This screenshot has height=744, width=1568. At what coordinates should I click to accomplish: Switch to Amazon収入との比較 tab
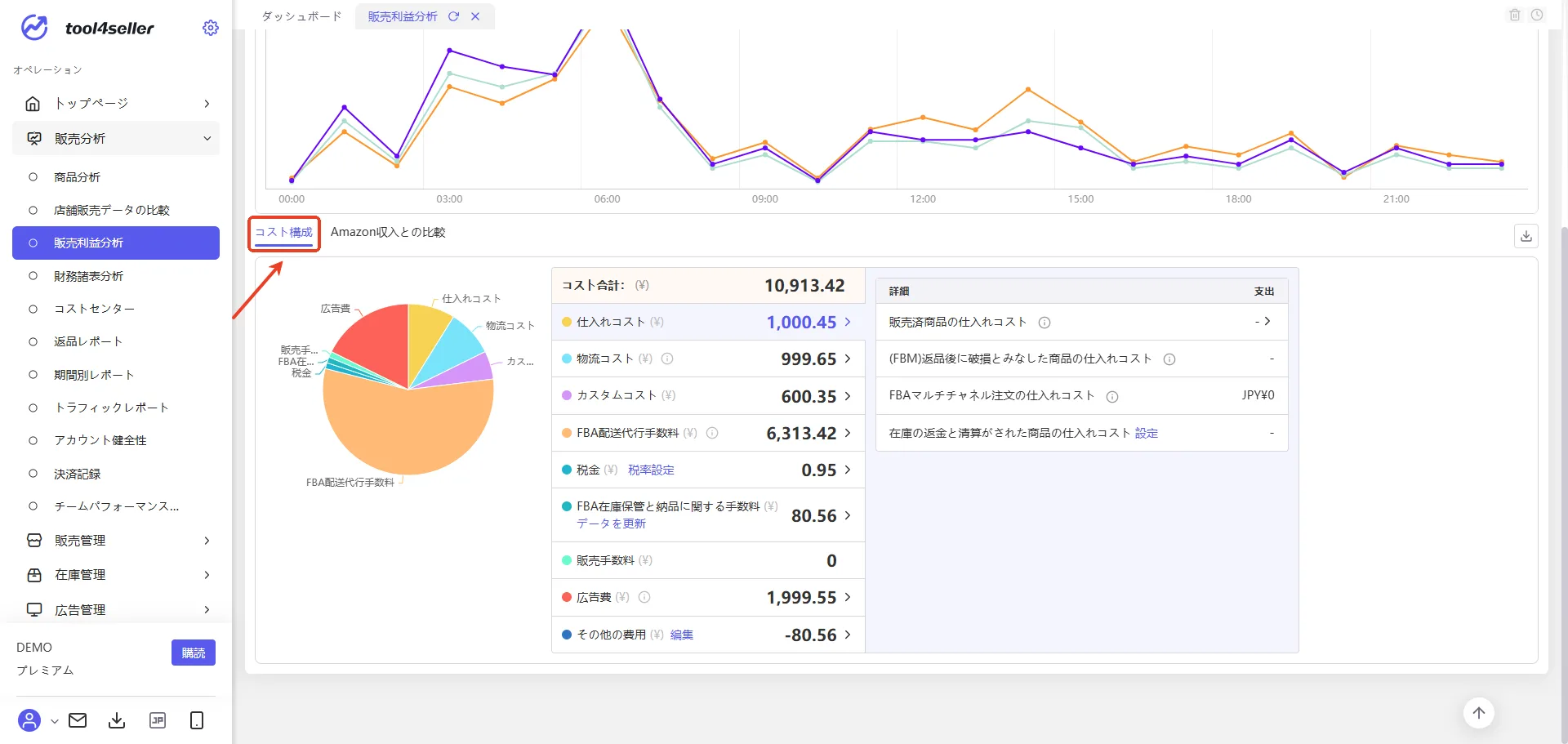click(388, 232)
